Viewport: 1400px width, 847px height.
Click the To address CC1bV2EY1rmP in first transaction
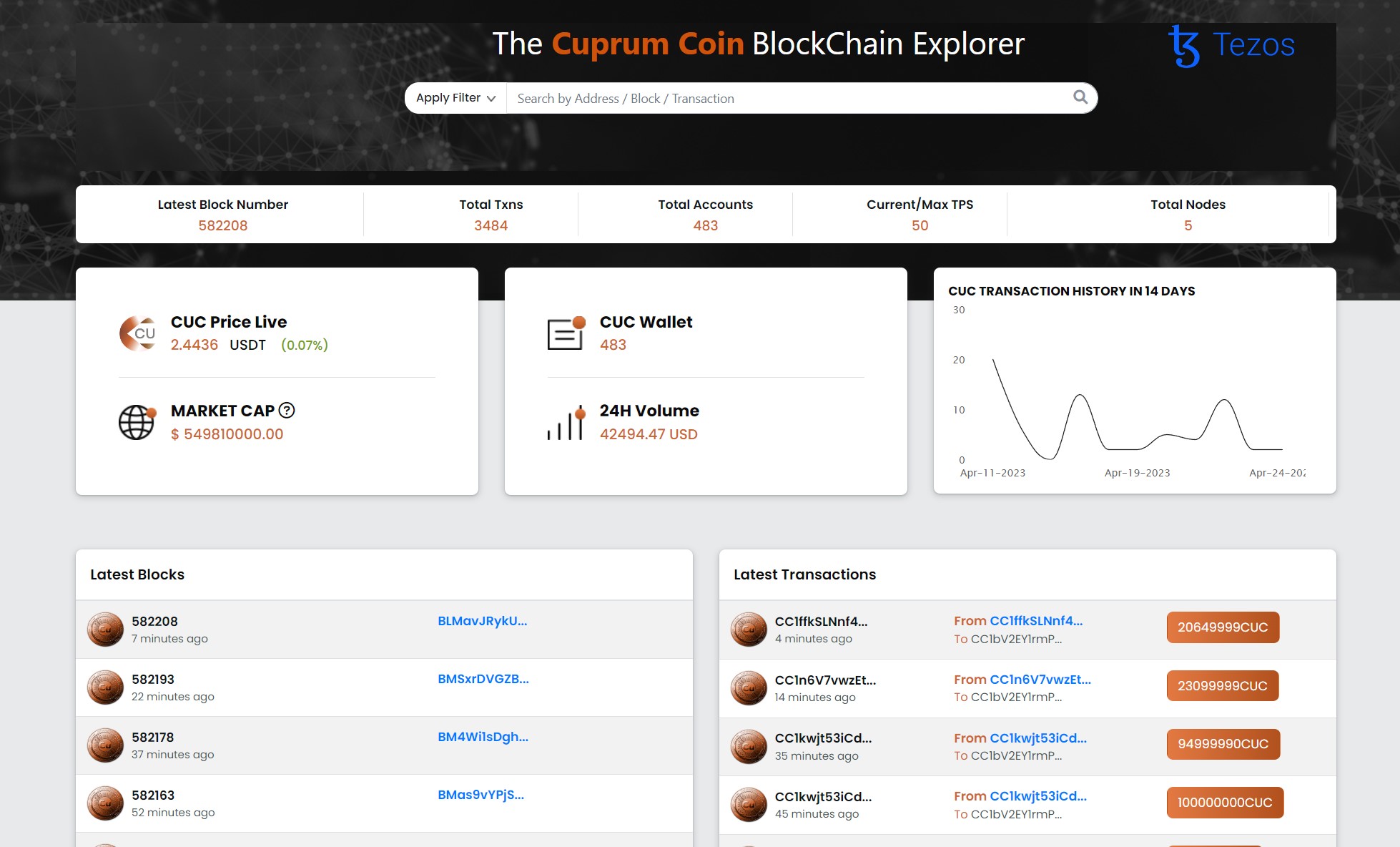coord(1016,639)
